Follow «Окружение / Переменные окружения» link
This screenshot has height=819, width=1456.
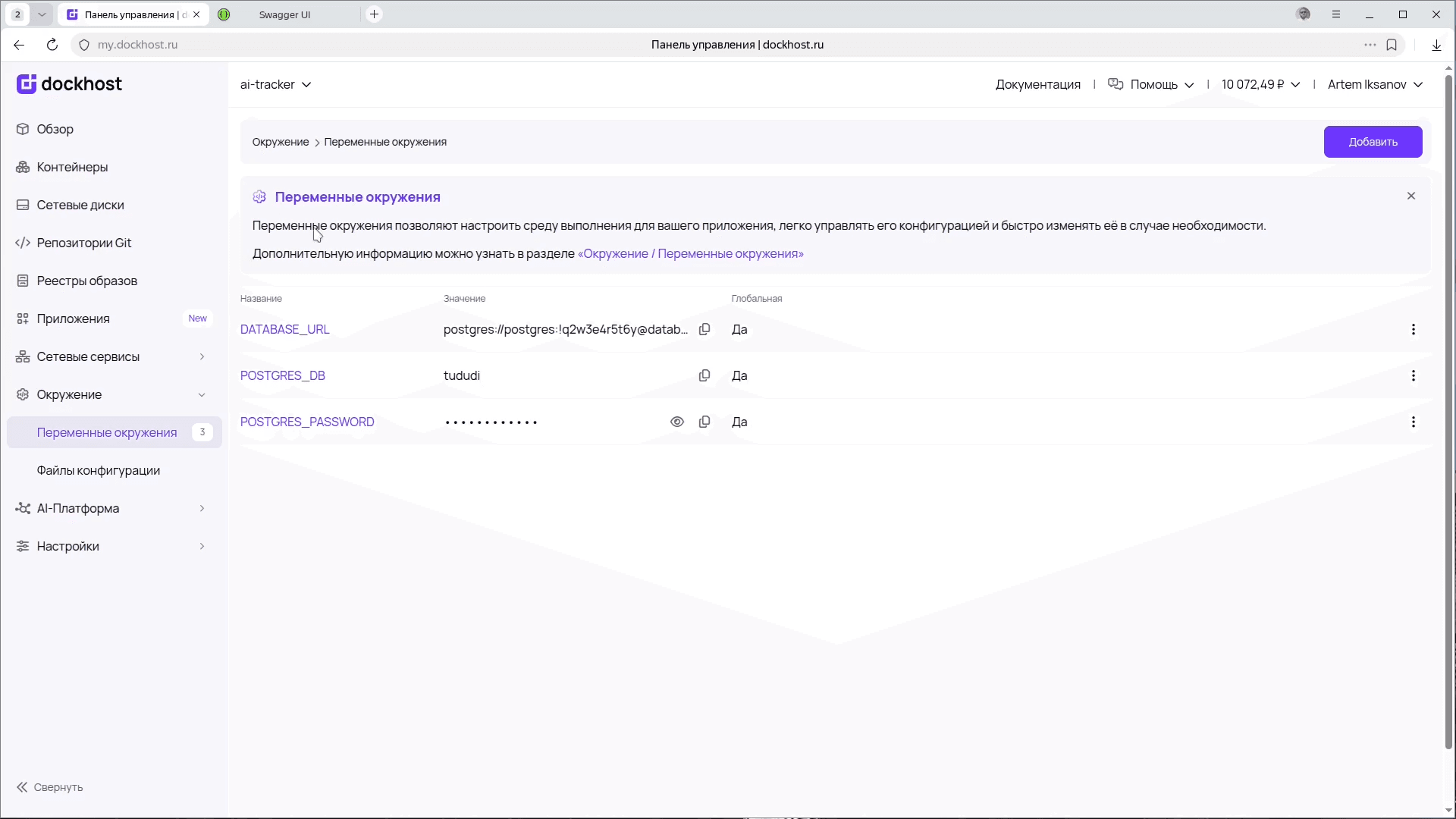click(x=690, y=253)
